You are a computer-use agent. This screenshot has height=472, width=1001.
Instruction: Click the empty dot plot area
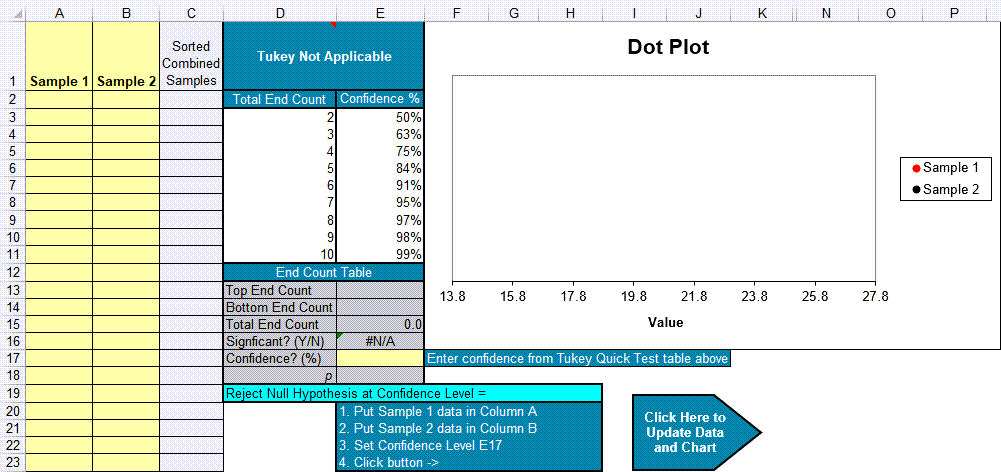point(663,178)
